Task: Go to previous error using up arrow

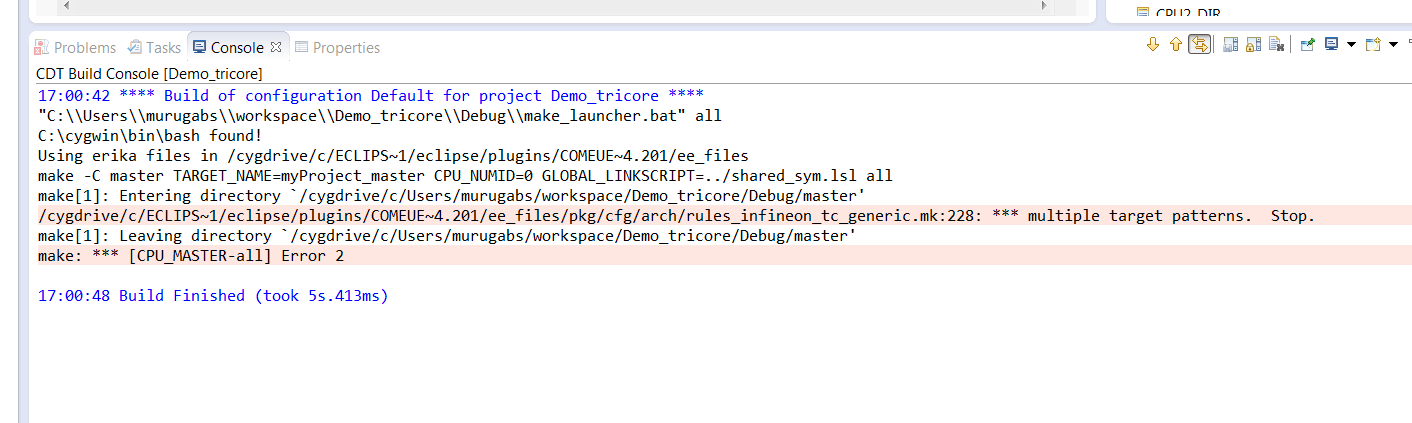Action: tap(1176, 45)
